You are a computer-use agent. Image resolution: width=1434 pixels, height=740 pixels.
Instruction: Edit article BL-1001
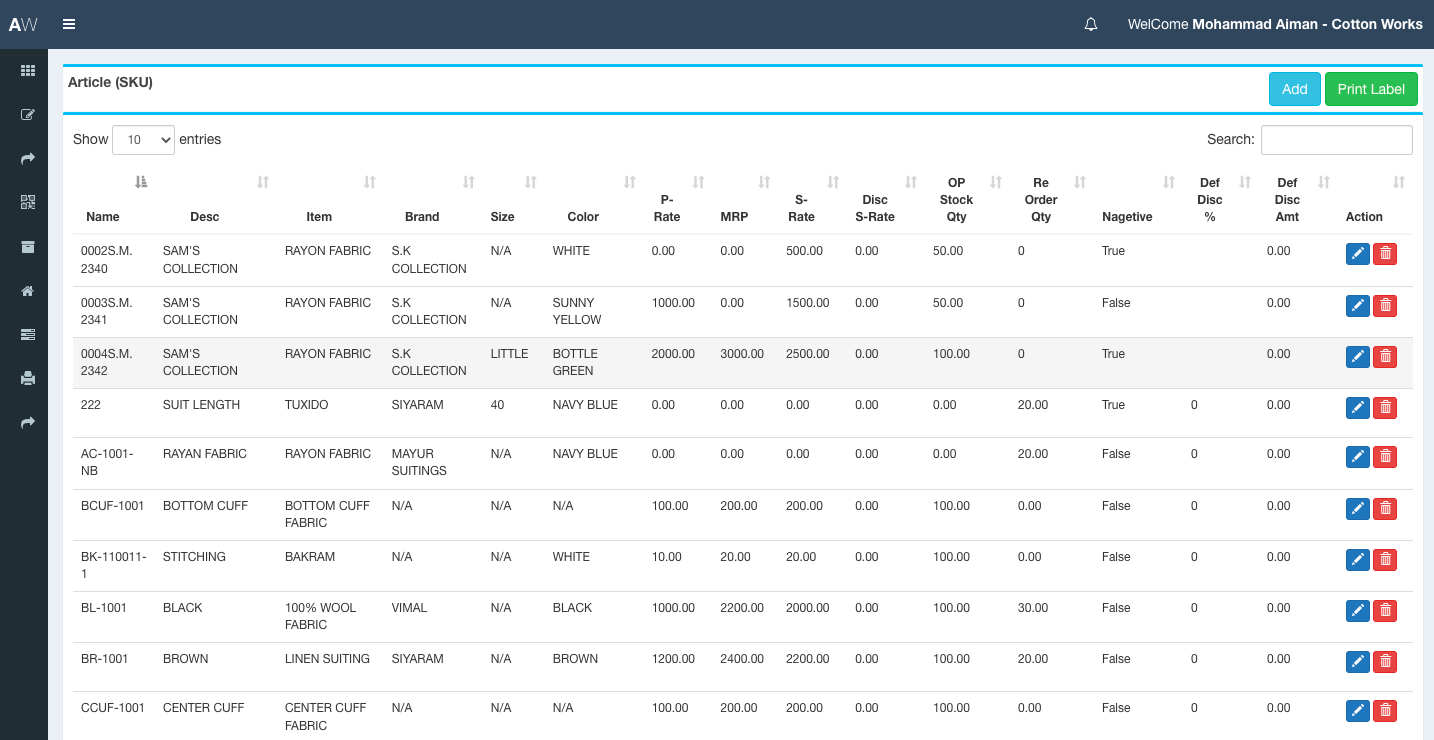[x=1358, y=611]
